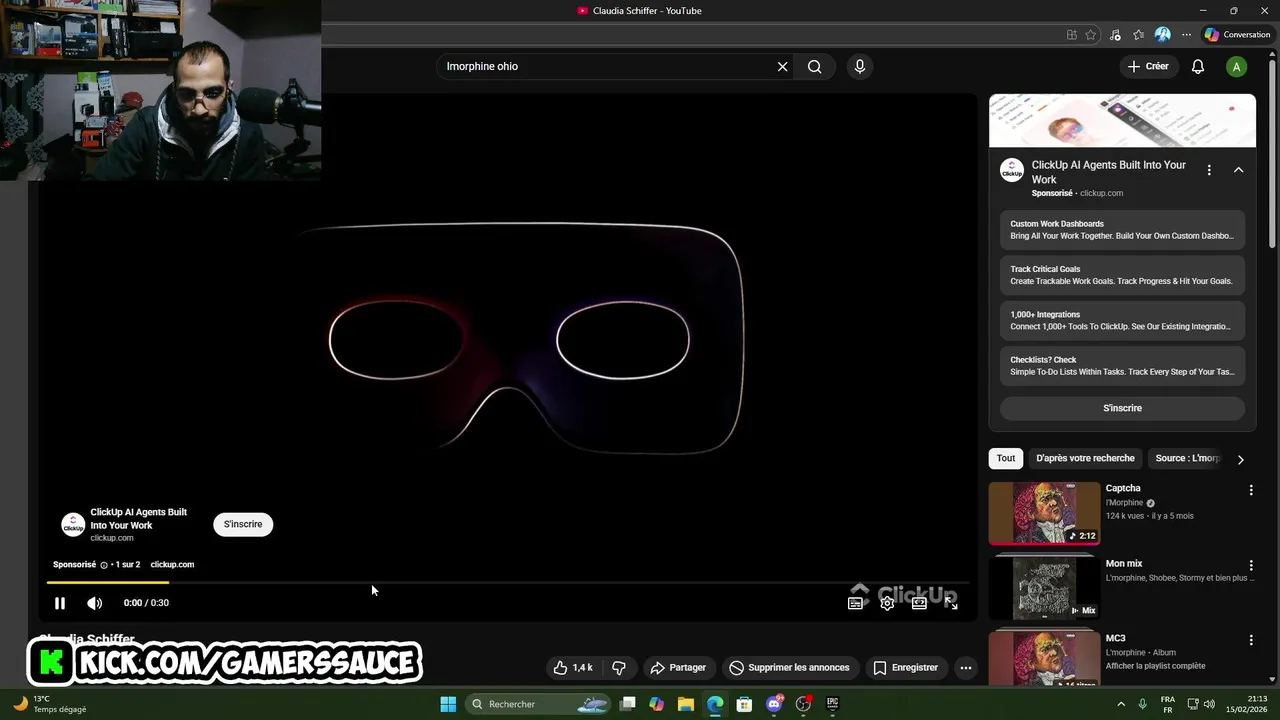Select D'après votre recherche chip
Screen dimensions: 1280x720
[x=1085, y=458]
